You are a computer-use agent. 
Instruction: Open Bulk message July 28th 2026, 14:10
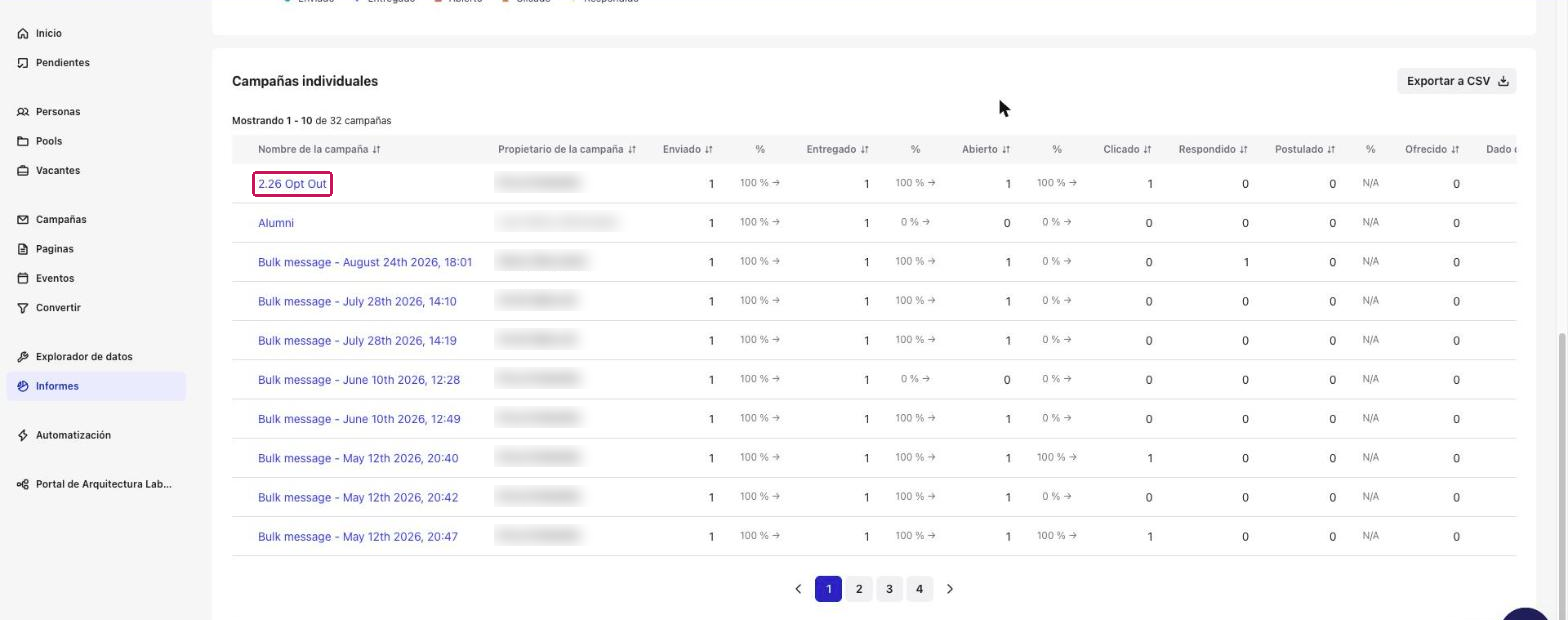(x=357, y=301)
